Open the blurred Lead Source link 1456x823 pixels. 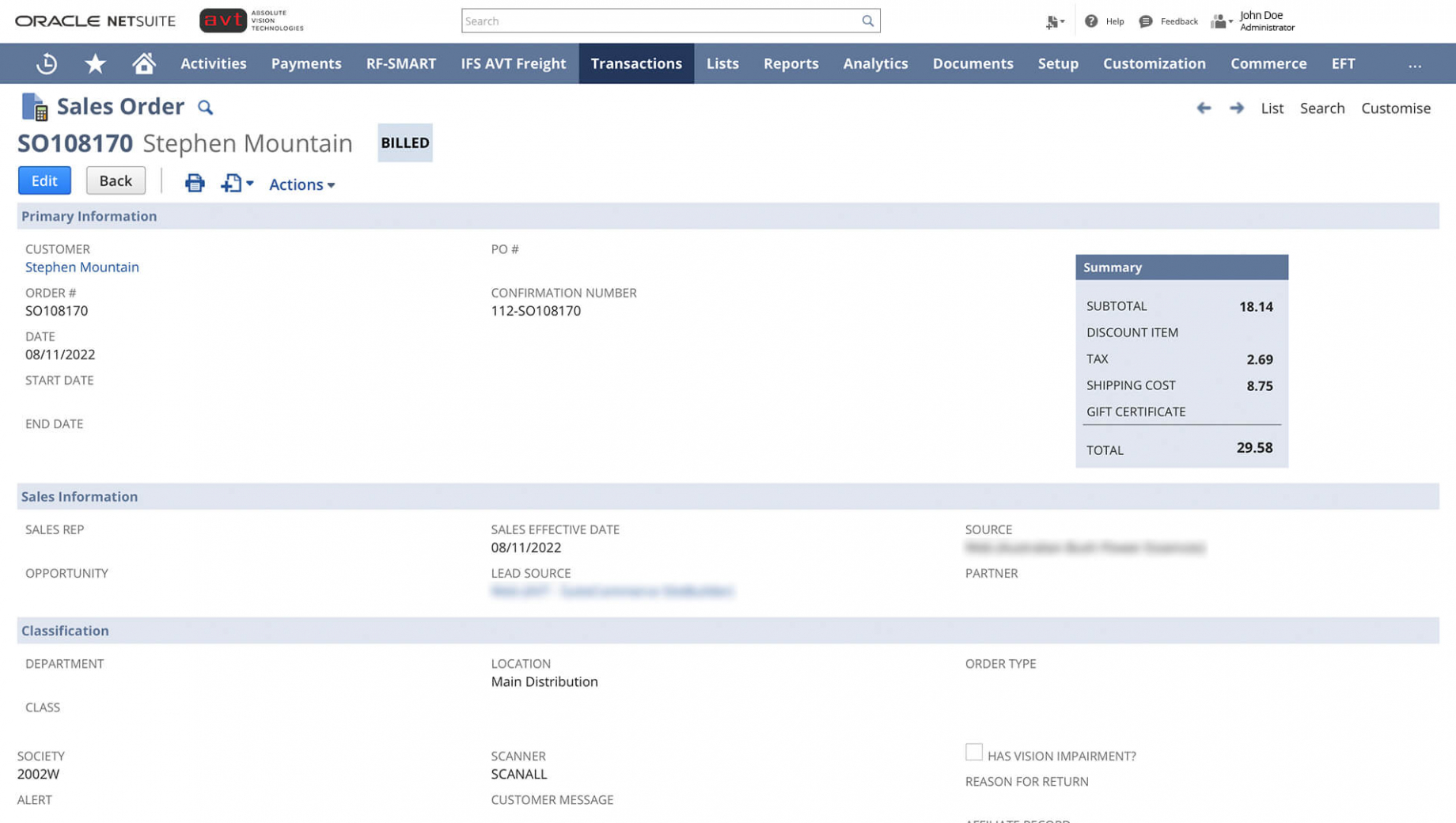click(612, 591)
